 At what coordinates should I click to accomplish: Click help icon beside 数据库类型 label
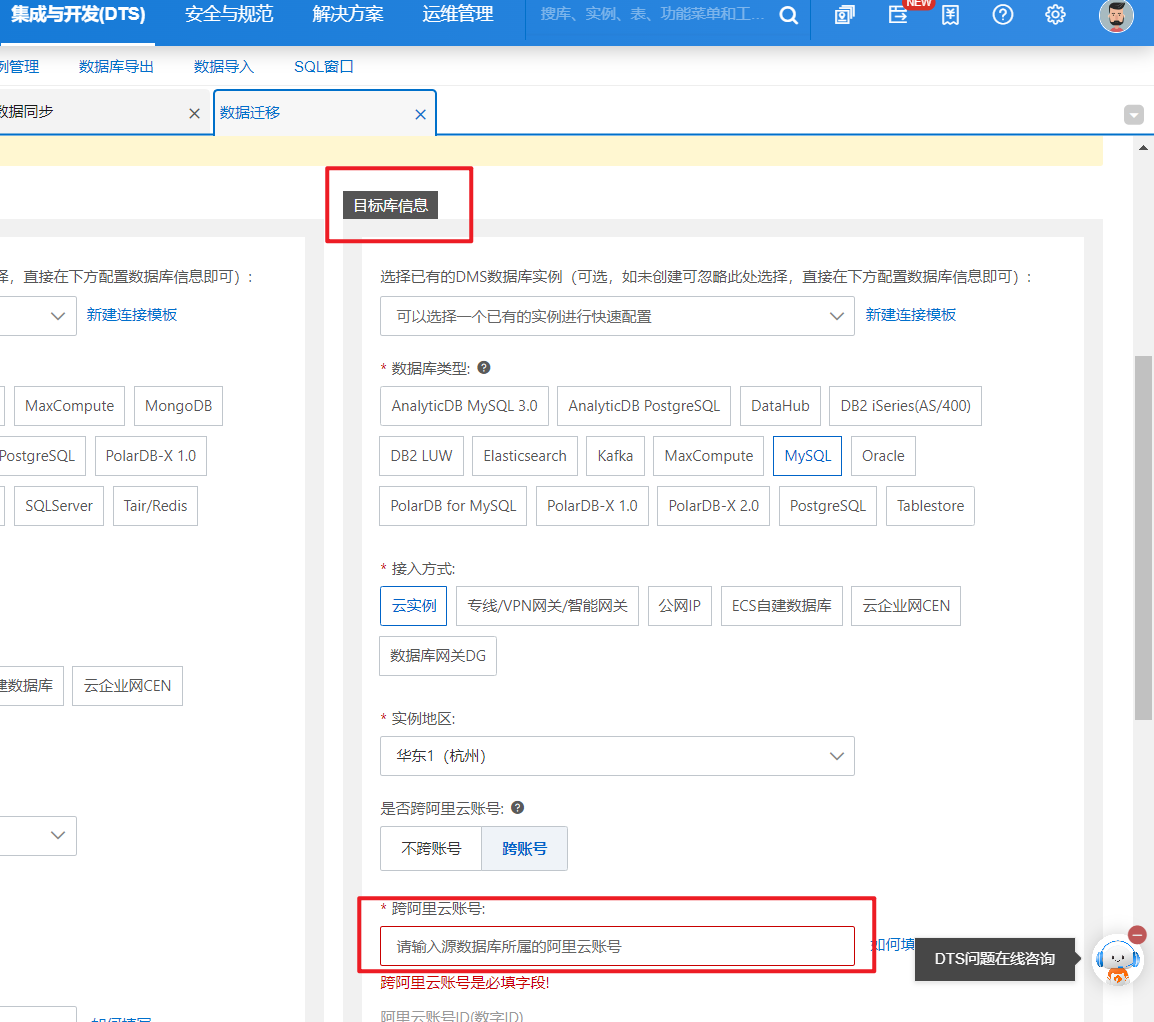pyautogui.click(x=484, y=367)
